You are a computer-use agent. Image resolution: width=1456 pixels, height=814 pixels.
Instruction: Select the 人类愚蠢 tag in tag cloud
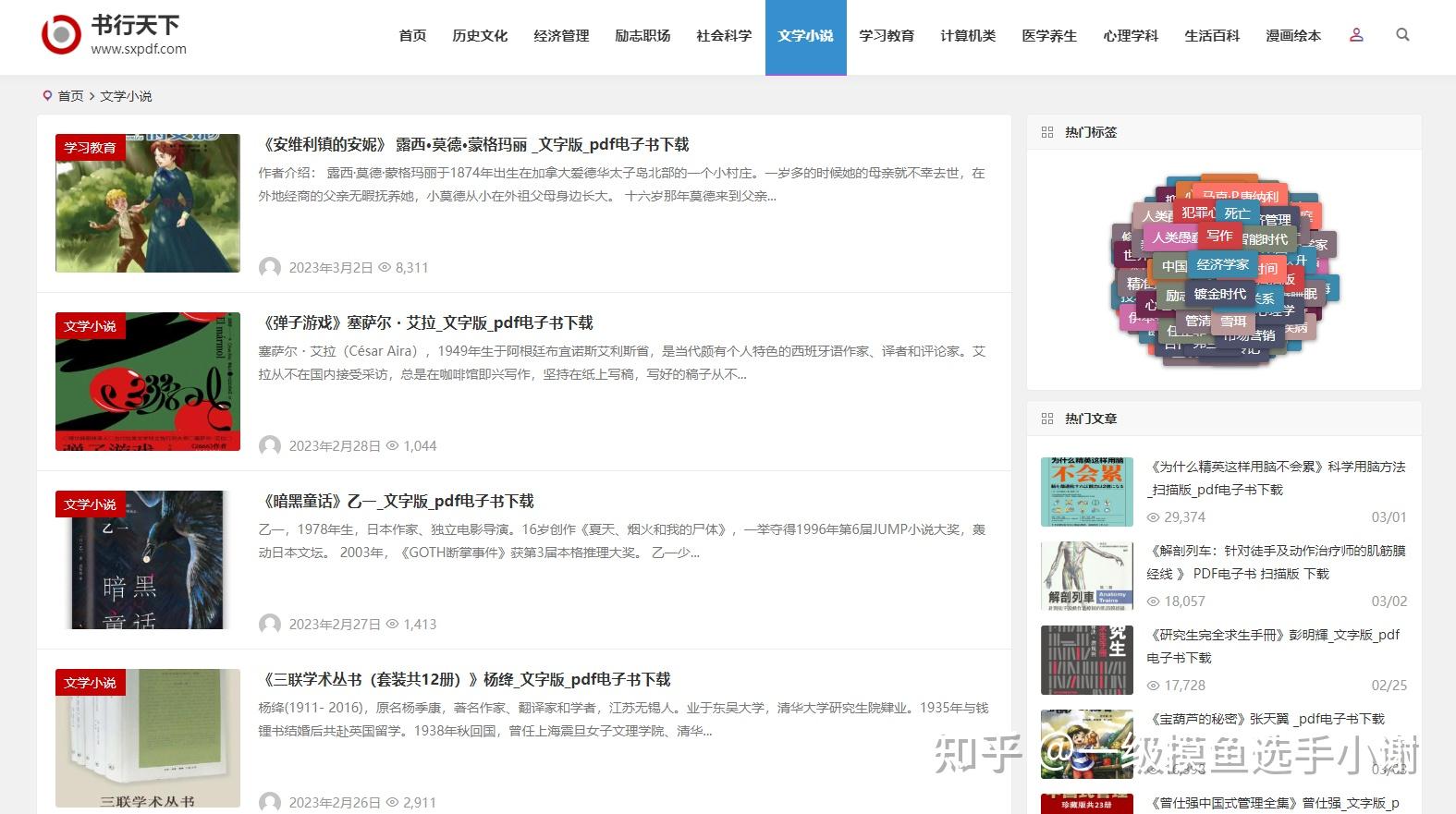coord(1173,237)
